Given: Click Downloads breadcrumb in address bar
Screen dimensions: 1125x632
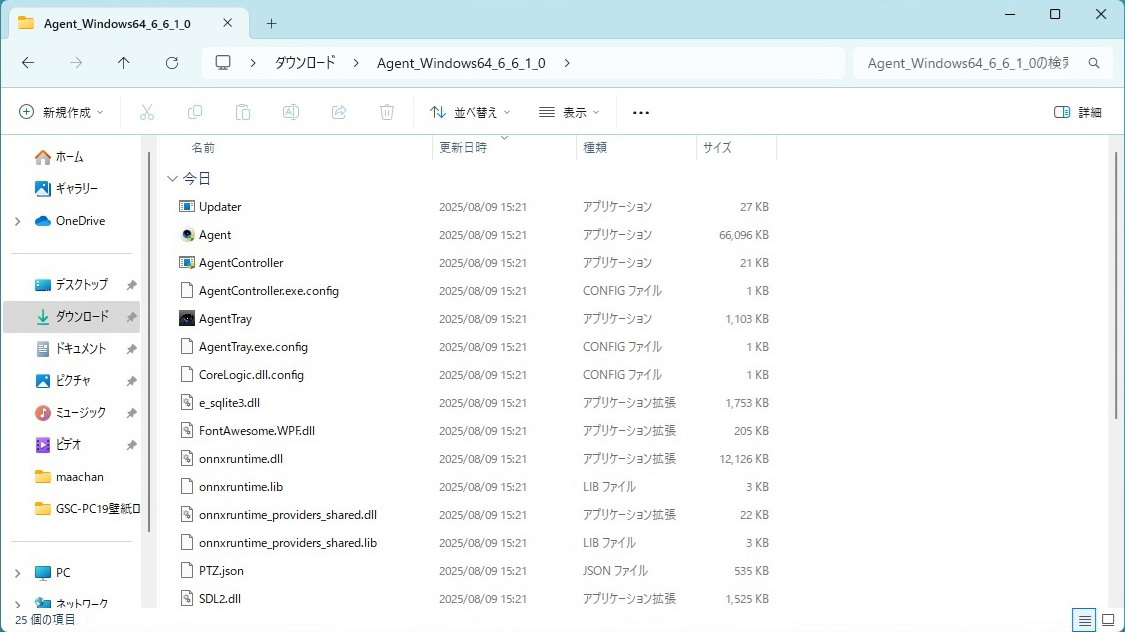Looking at the screenshot, I should pyautogui.click(x=305, y=63).
